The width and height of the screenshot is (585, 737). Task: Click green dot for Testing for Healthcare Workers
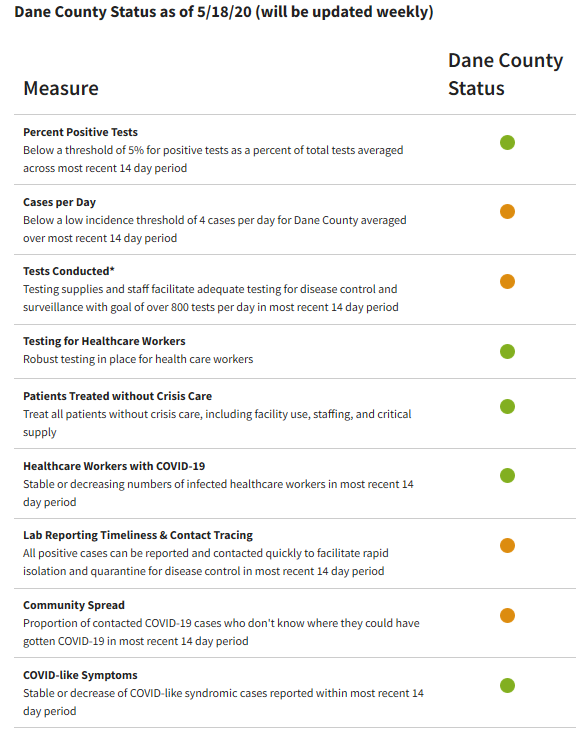coord(507,351)
